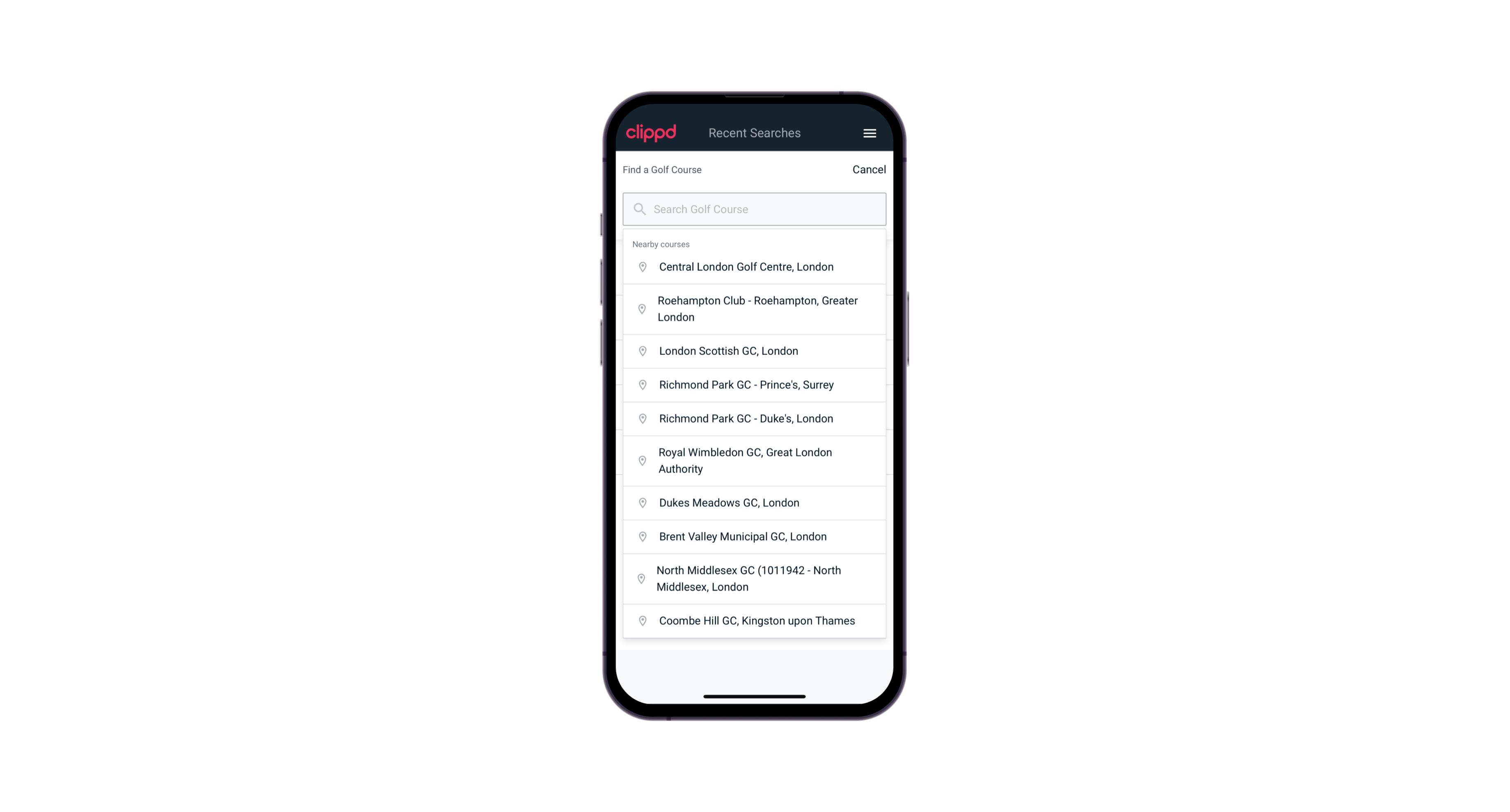Select Roehampton Club Greater London entry
Screen dimensions: 1510x812
(x=754, y=309)
